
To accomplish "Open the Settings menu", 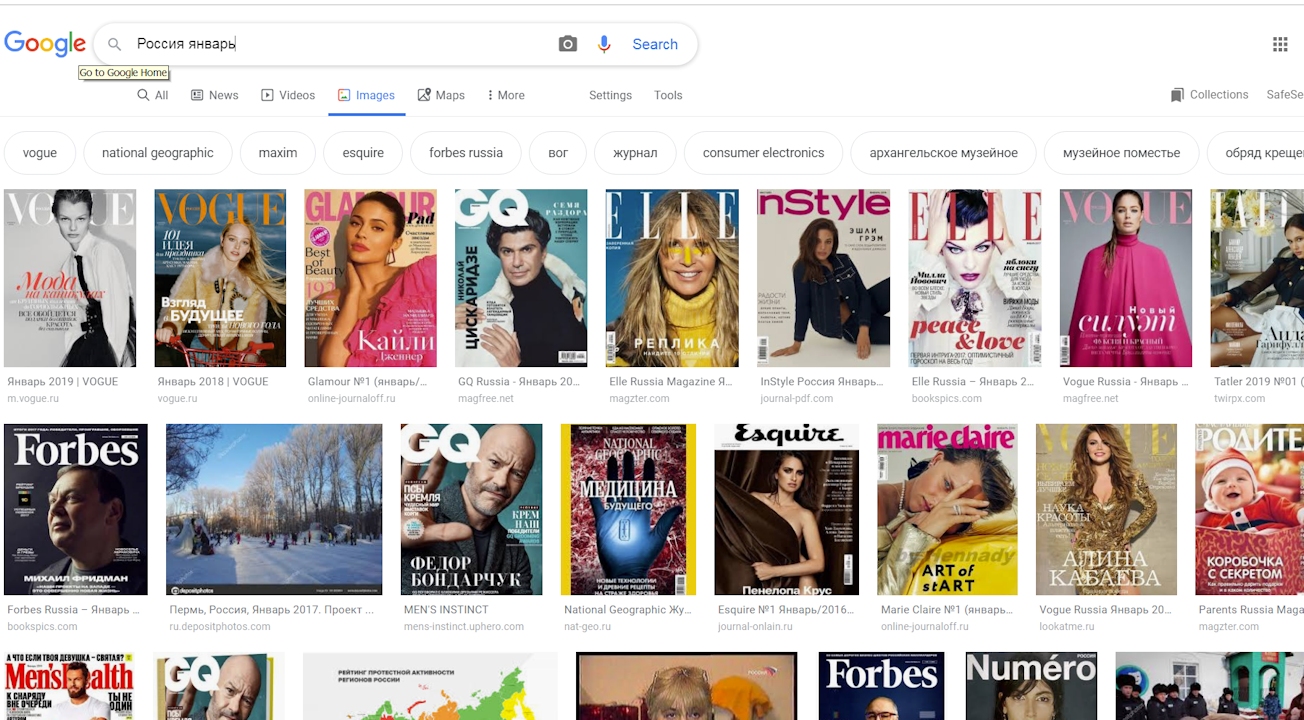I will tap(610, 95).
